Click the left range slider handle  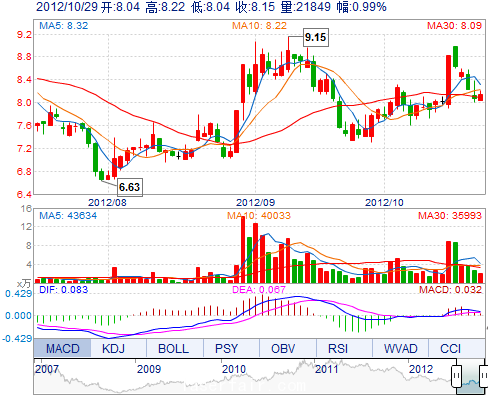pyautogui.click(x=456, y=376)
